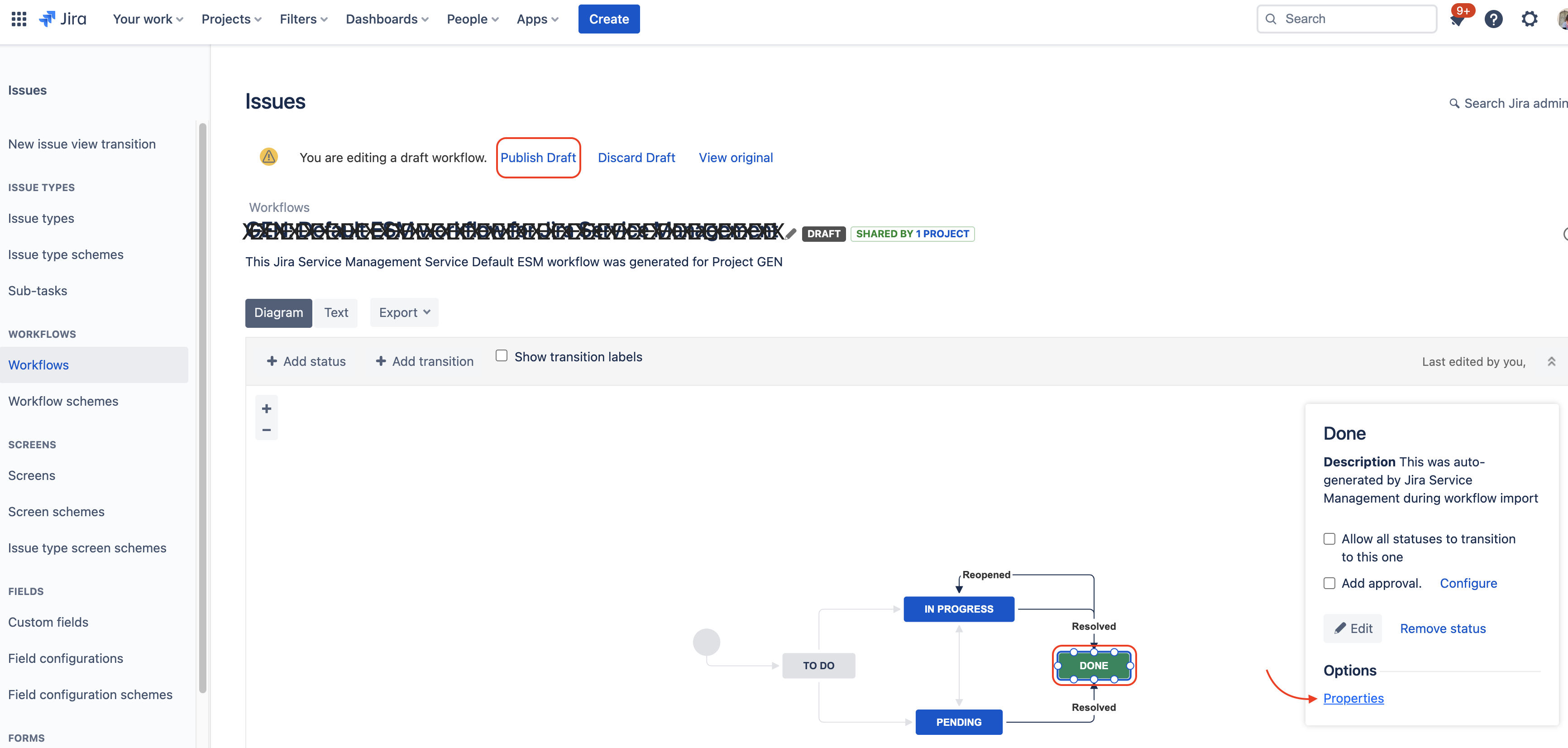Tick the Add approval checkbox
This screenshot has width=1568, height=748.
[x=1329, y=583]
